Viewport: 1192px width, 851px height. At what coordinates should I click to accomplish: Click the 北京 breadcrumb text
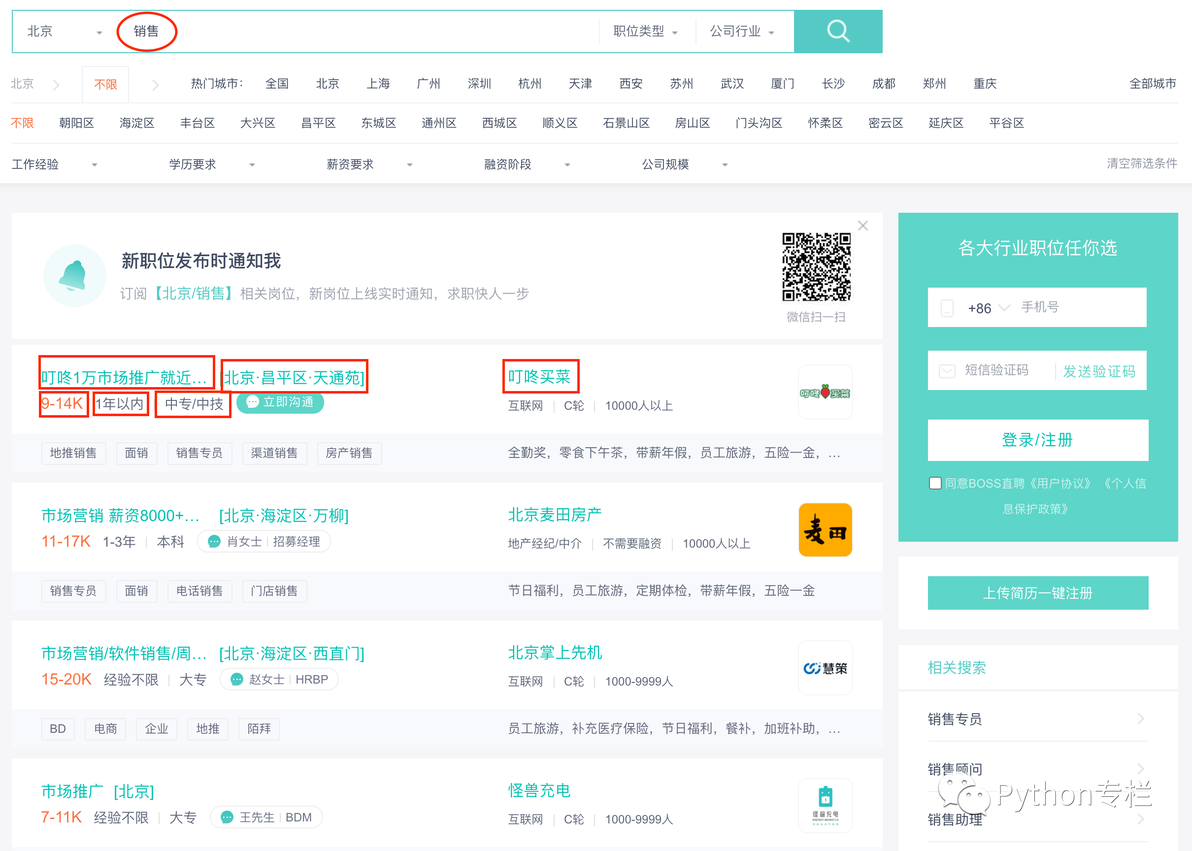click(x=22, y=84)
